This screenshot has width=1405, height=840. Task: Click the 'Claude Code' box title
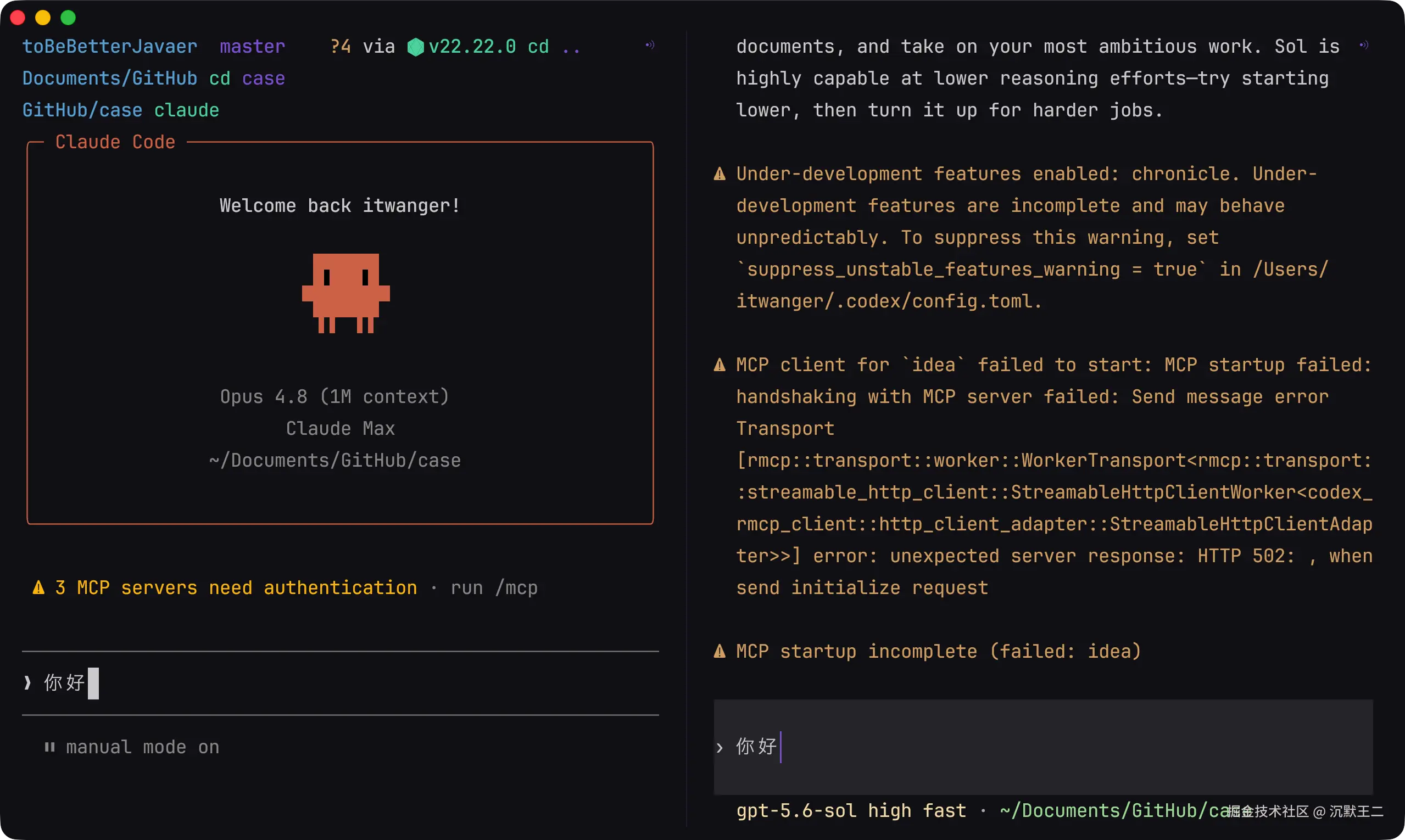coord(115,142)
